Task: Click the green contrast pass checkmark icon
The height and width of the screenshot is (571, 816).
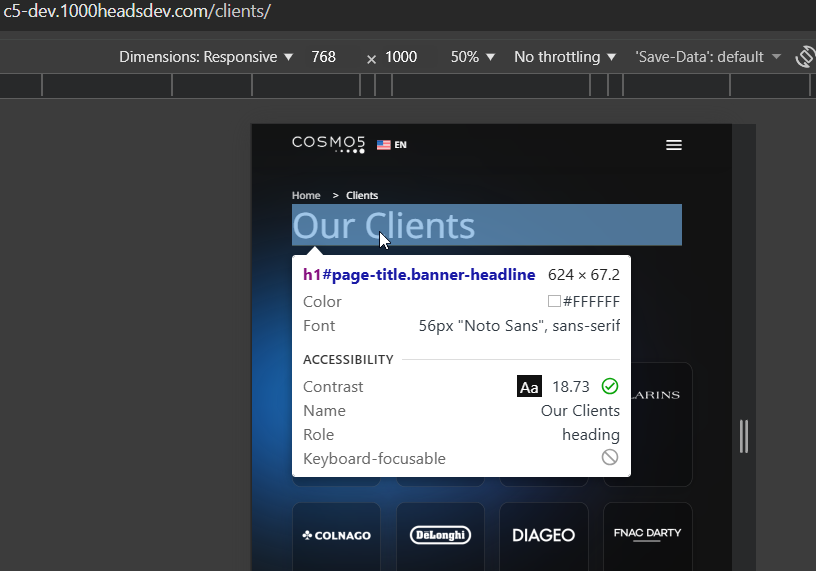Action: pyautogui.click(x=610, y=386)
